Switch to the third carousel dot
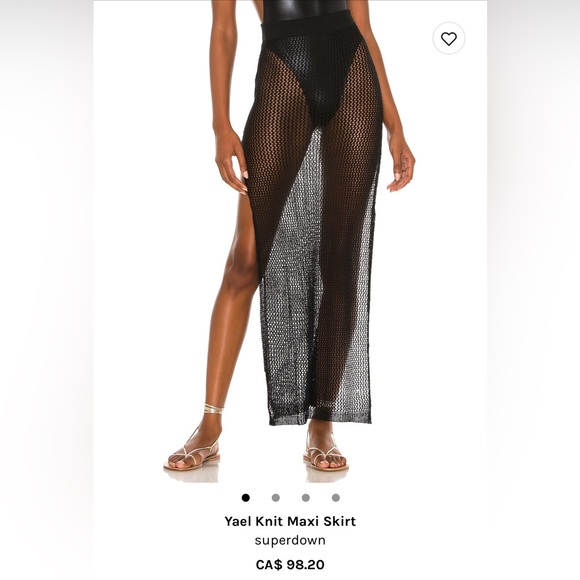Image resolution: width=580 pixels, height=580 pixels. coord(306,498)
